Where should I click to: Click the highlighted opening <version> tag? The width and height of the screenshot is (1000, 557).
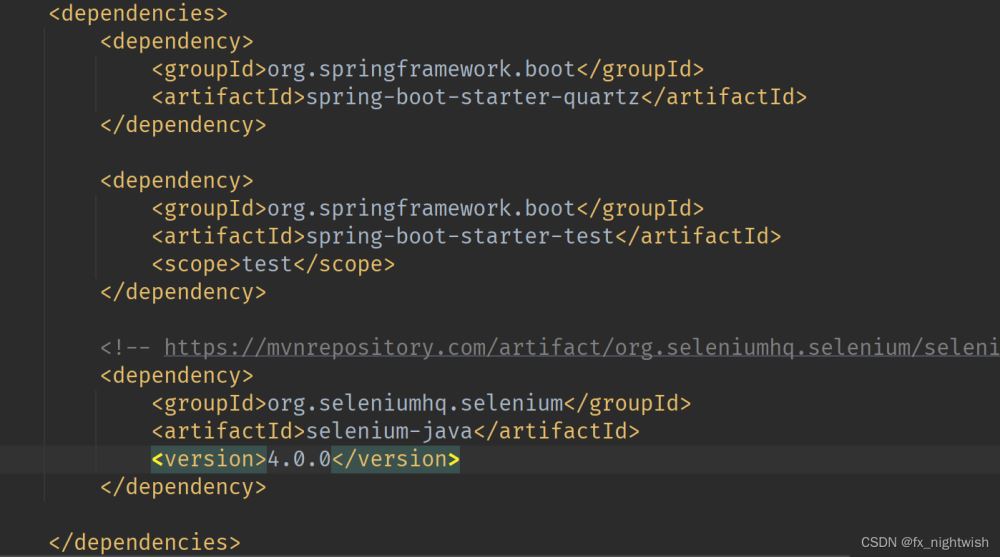pos(209,459)
